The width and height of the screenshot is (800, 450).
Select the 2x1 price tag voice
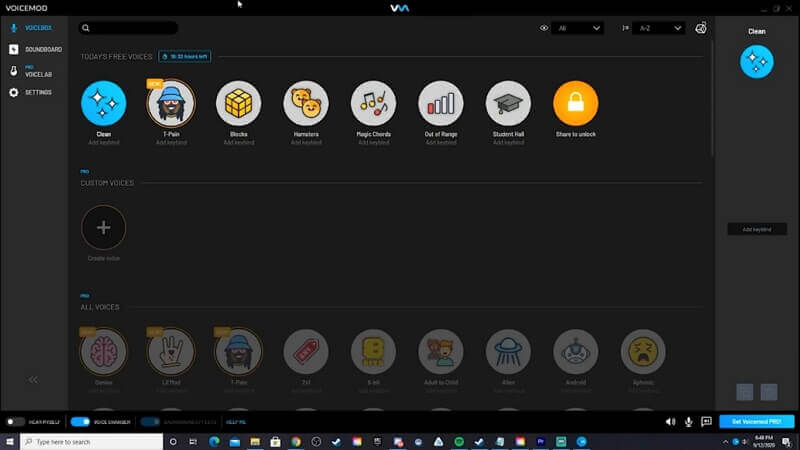(x=306, y=351)
